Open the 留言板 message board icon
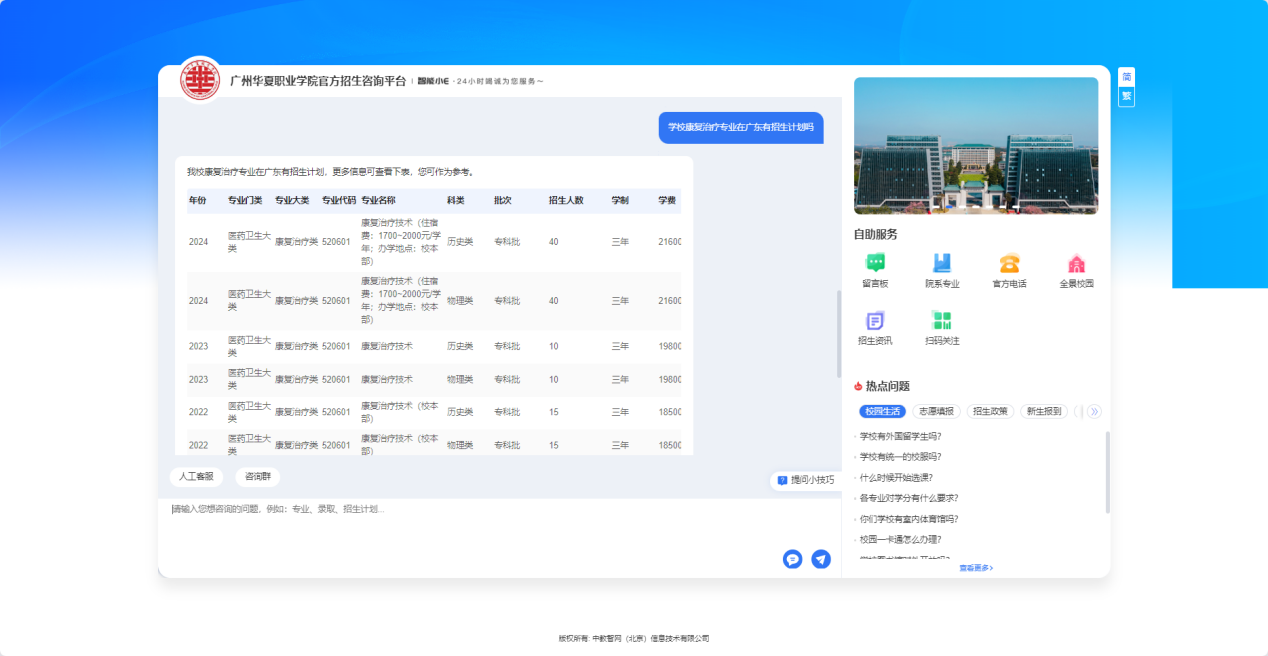The height and width of the screenshot is (656, 1268). pyautogui.click(x=875, y=263)
